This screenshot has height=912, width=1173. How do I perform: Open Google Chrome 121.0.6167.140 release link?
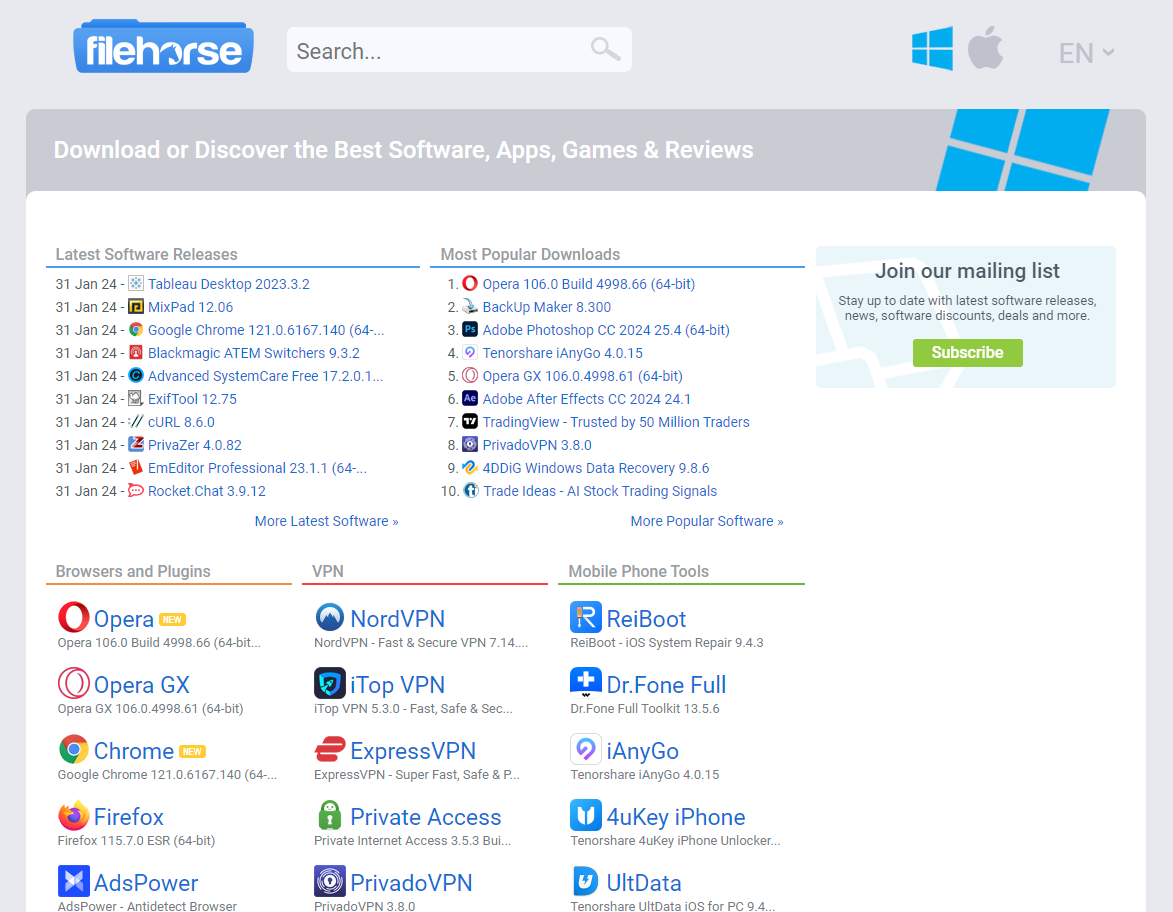point(266,330)
